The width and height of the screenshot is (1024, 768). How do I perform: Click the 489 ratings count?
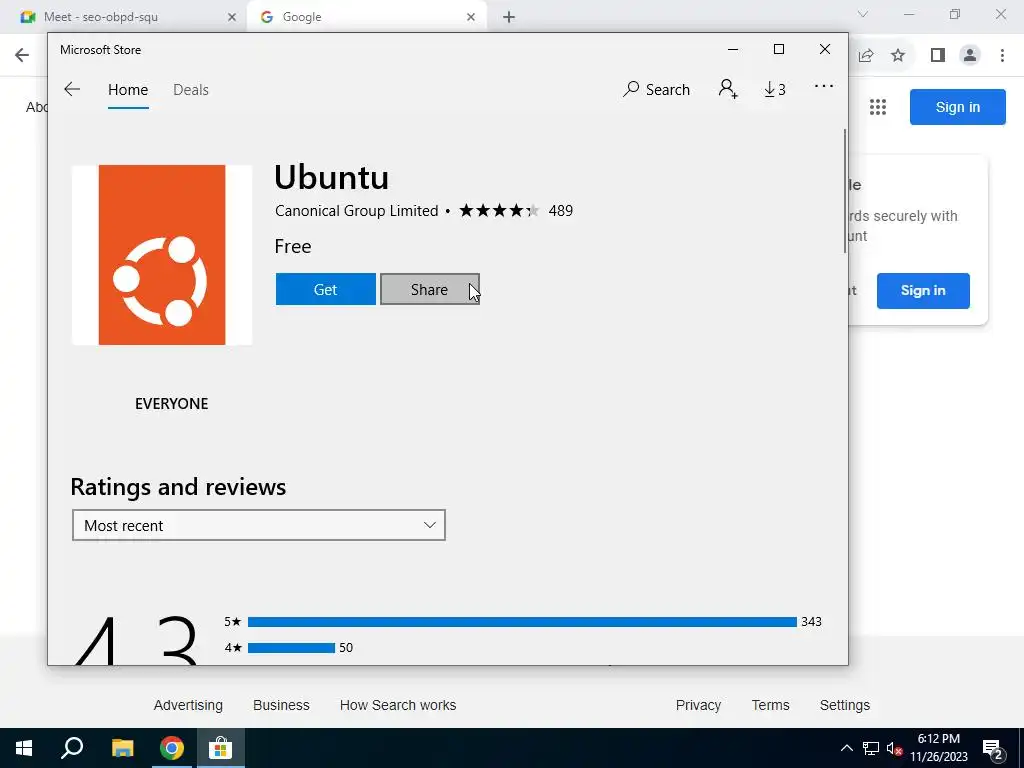point(560,211)
